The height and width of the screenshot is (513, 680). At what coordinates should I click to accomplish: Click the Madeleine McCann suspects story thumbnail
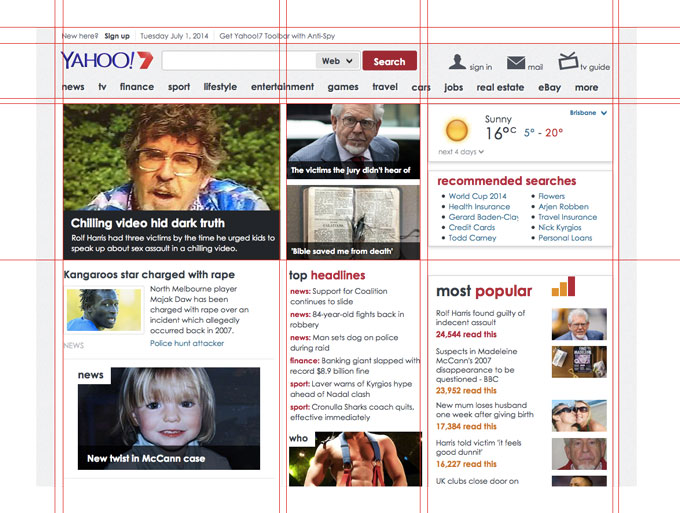point(579,362)
